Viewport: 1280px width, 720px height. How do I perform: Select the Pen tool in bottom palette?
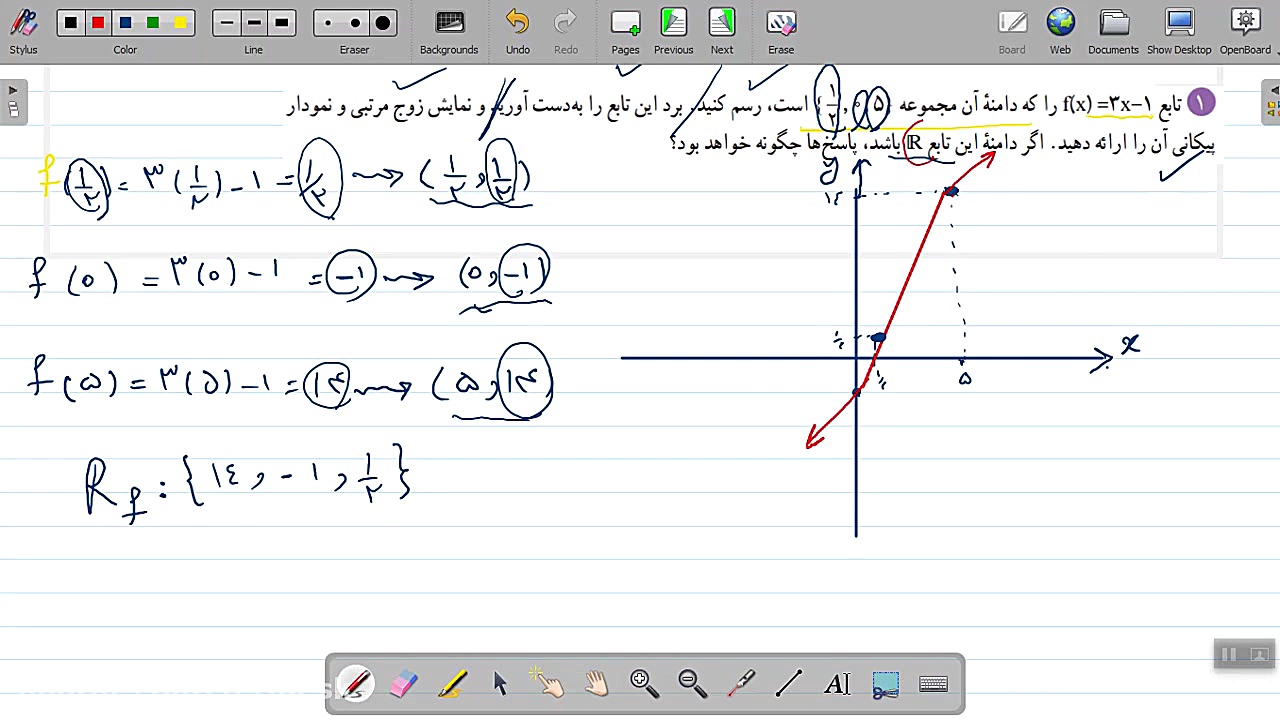coord(356,684)
